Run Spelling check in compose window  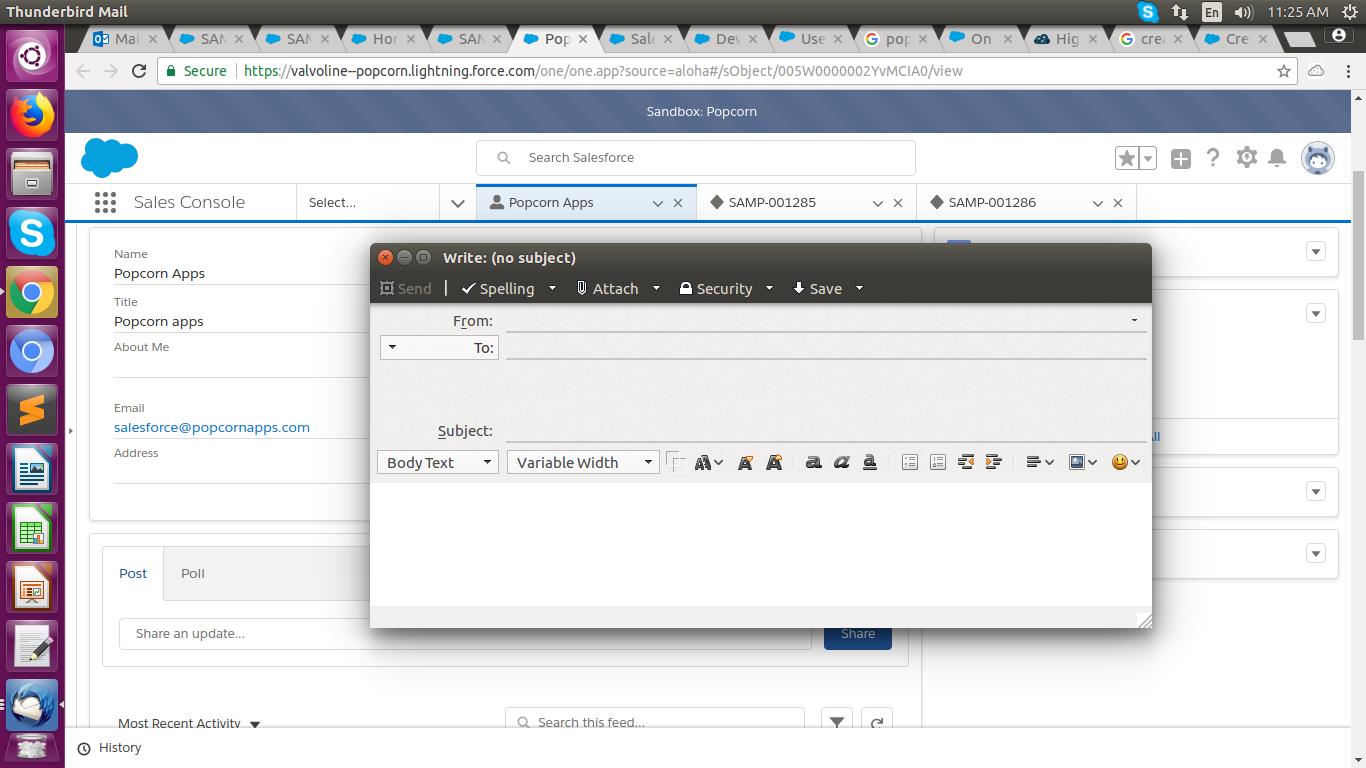pos(498,288)
